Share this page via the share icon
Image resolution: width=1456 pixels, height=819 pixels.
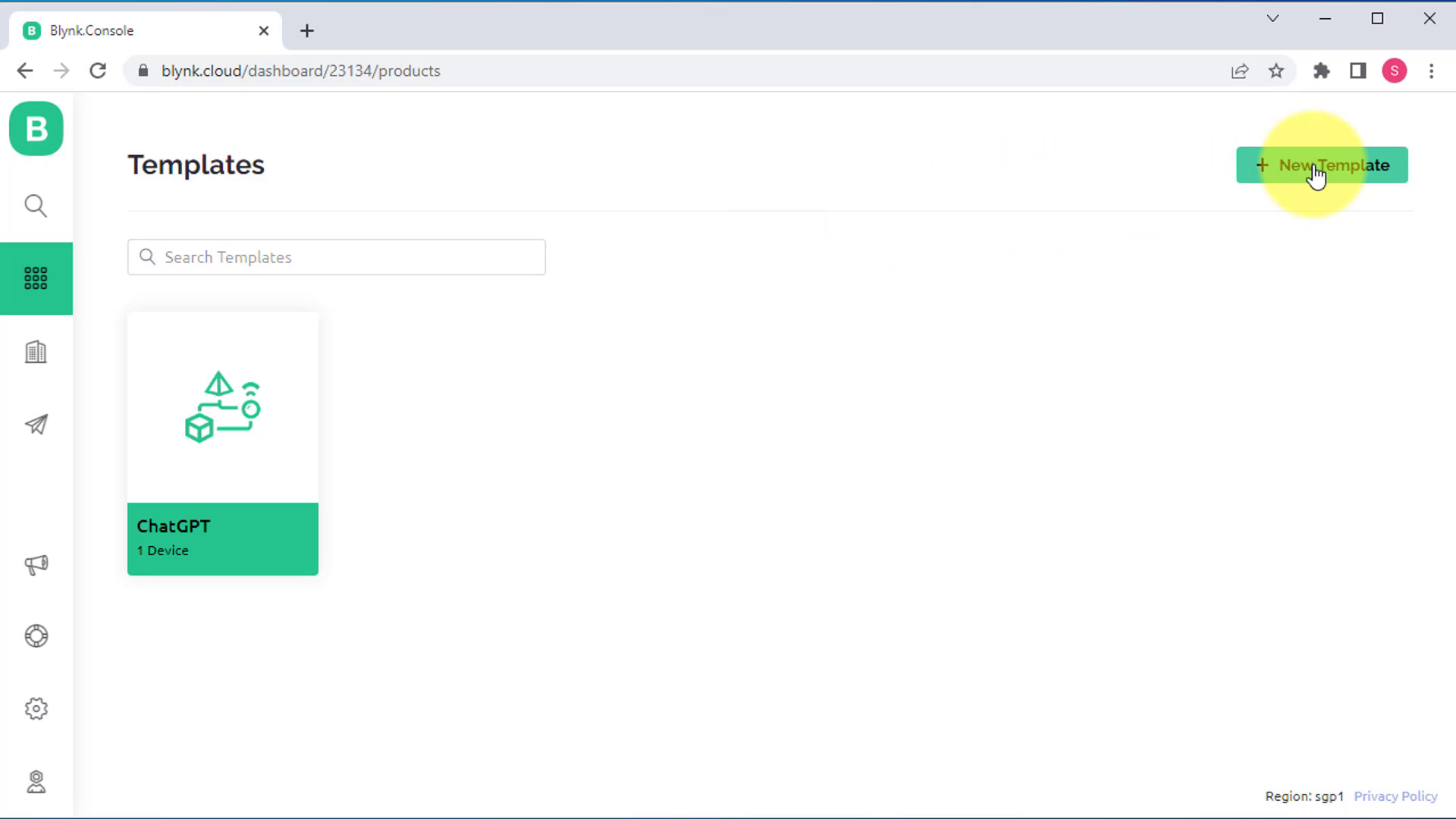pos(1240,71)
